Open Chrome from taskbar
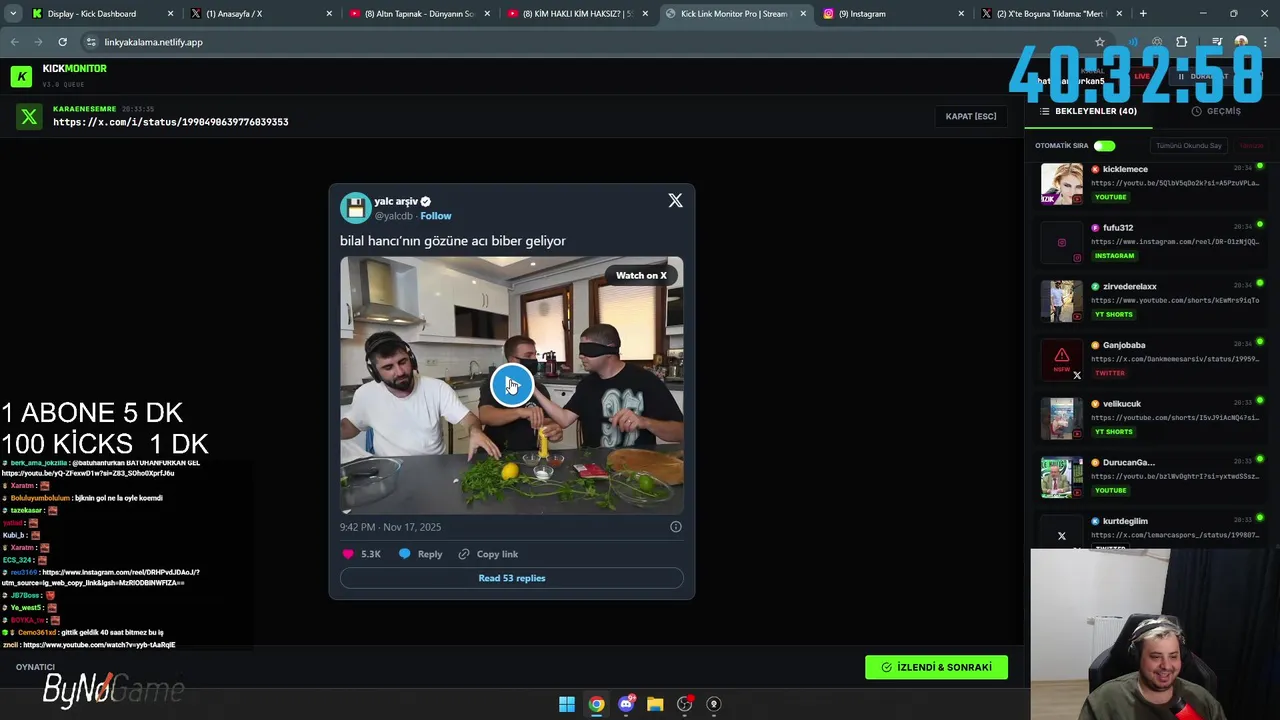 (x=596, y=704)
